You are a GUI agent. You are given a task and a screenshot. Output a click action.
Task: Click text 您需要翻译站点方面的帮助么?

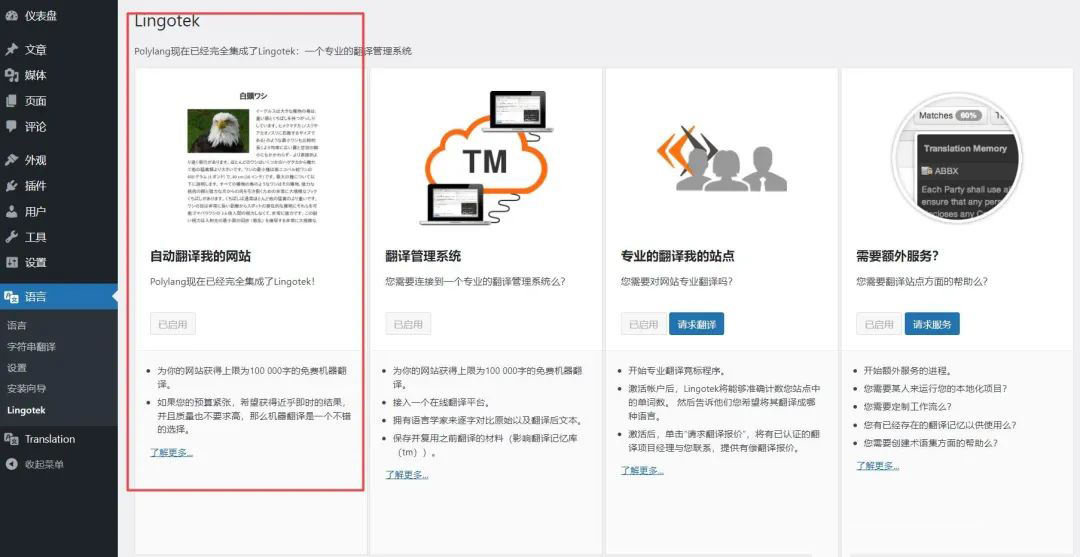(x=922, y=282)
